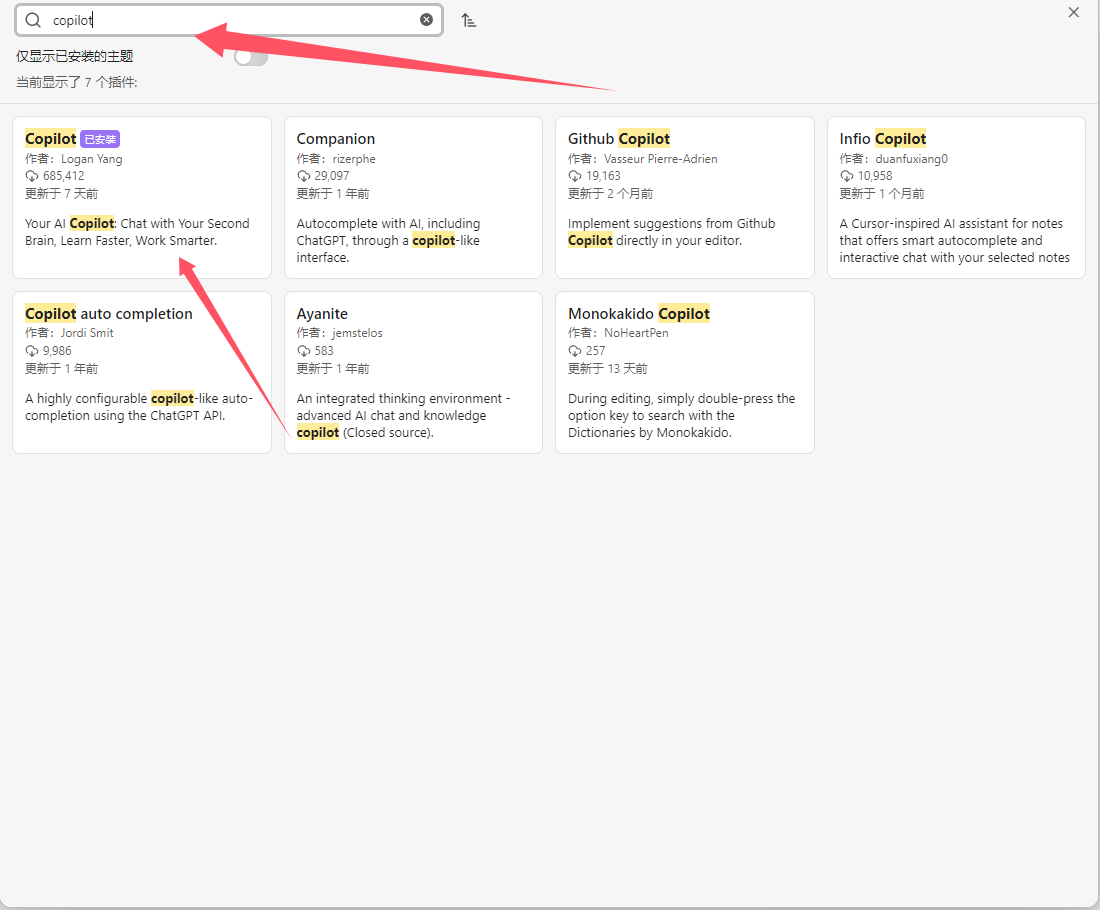Click download icon next to 19,163
Viewport: 1100px width, 910px height.
pos(575,176)
